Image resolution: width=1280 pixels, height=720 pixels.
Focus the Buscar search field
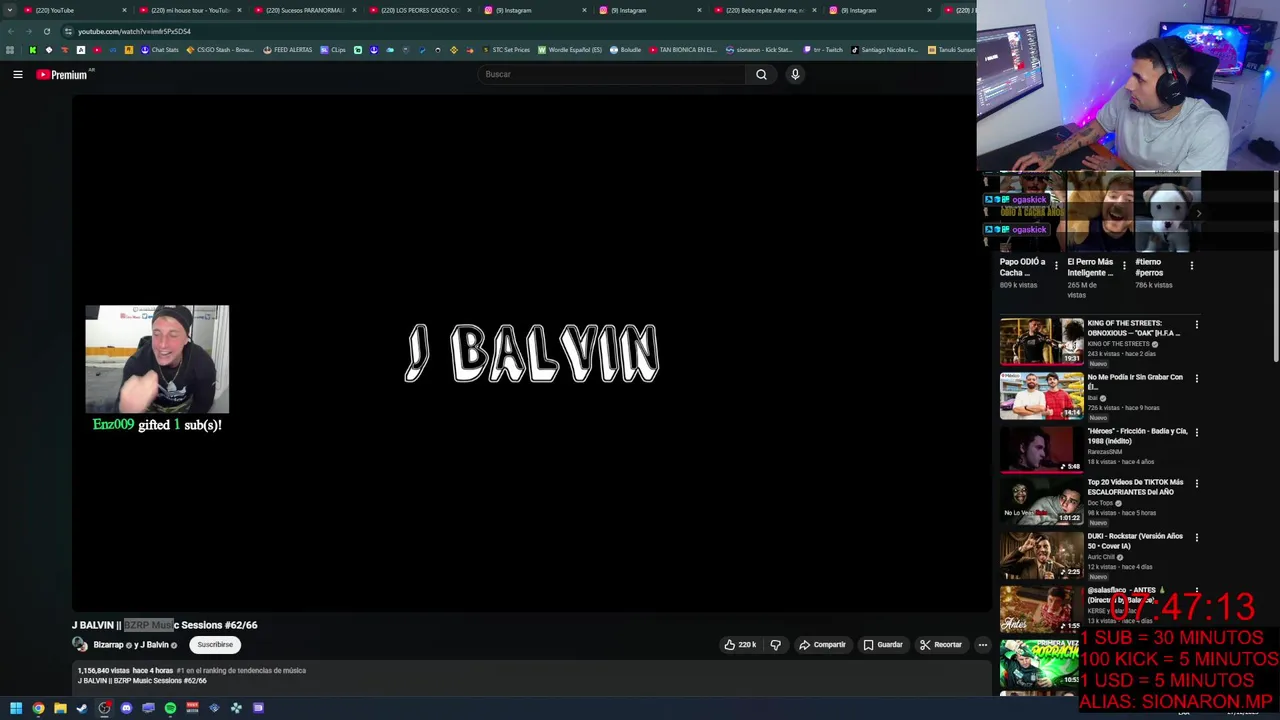[611, 74]
